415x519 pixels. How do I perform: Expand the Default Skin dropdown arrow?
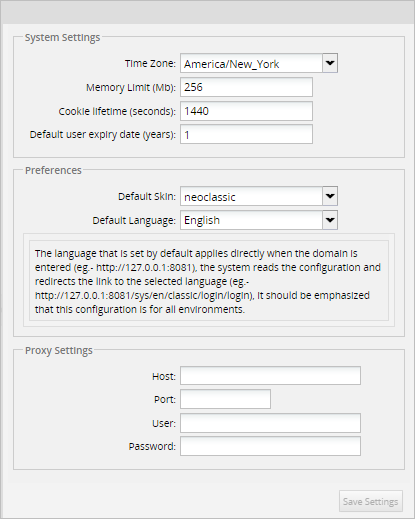(x=330, y=196)
